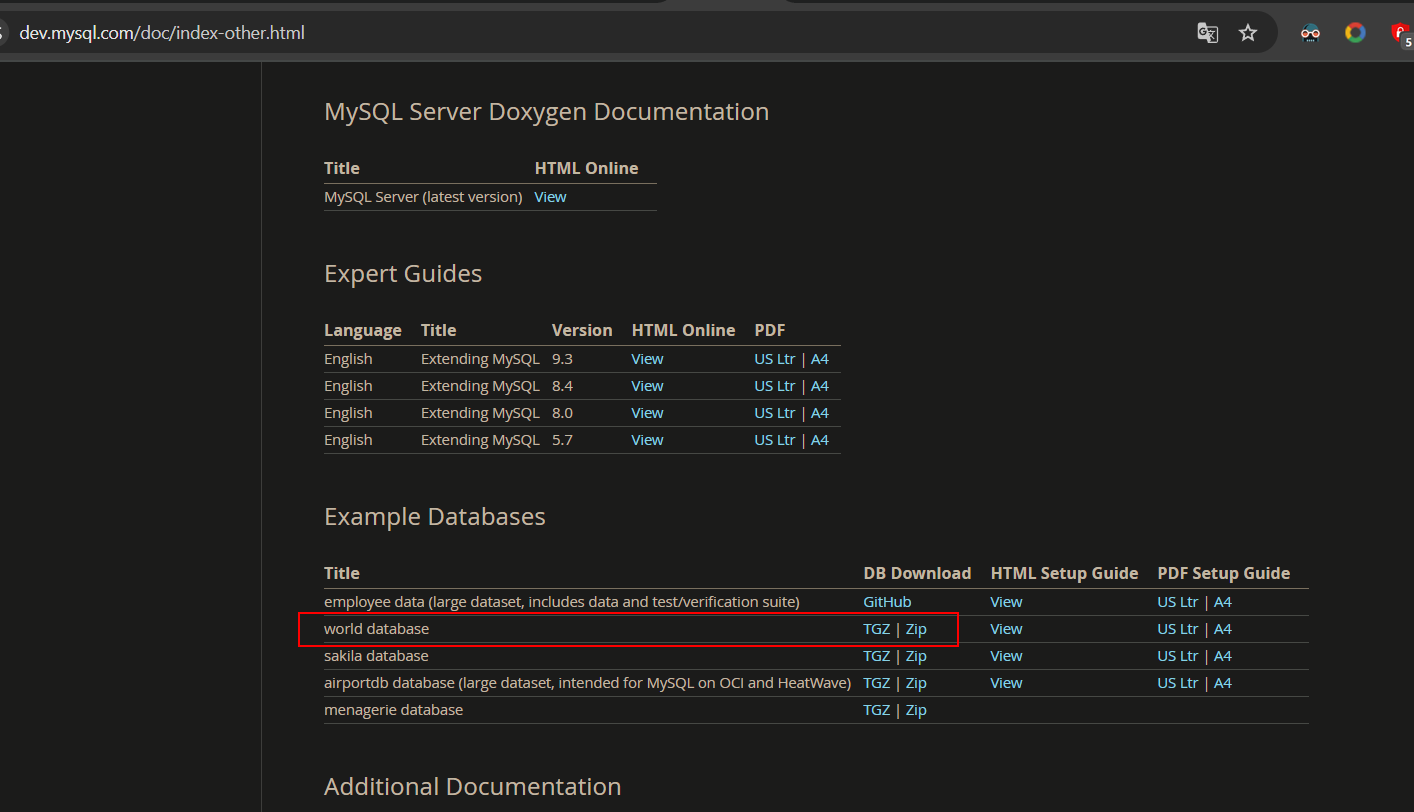Open HTML setup guide View for airportdb database

1006,683
